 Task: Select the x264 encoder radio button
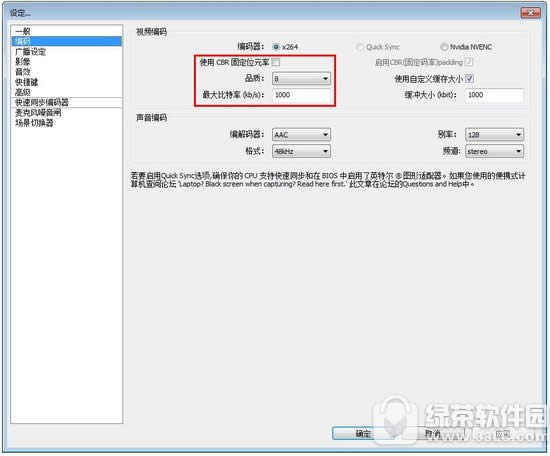click(x=276, y=47)
